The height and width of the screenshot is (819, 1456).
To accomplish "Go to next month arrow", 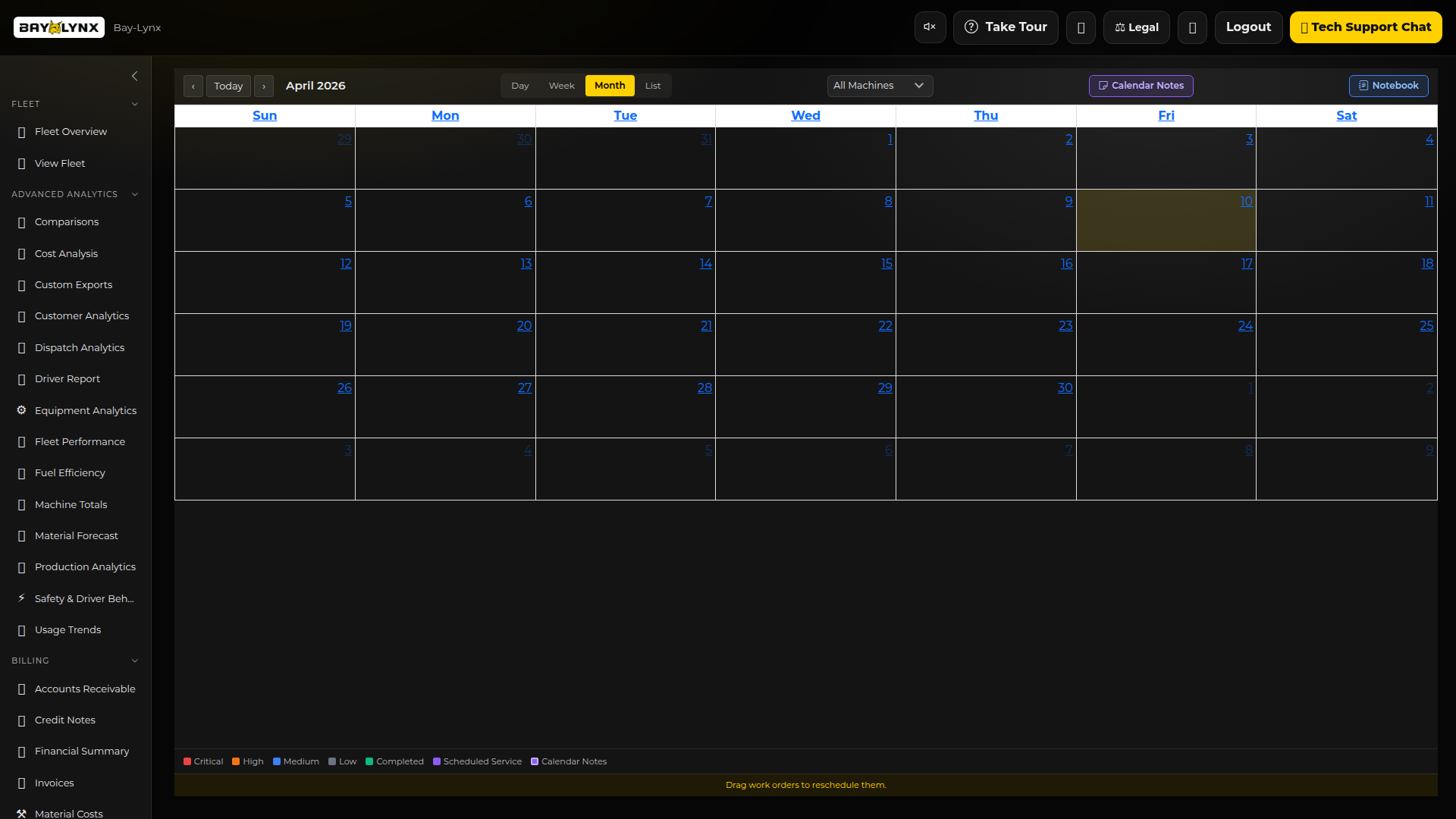I will [x=263, y=86].
